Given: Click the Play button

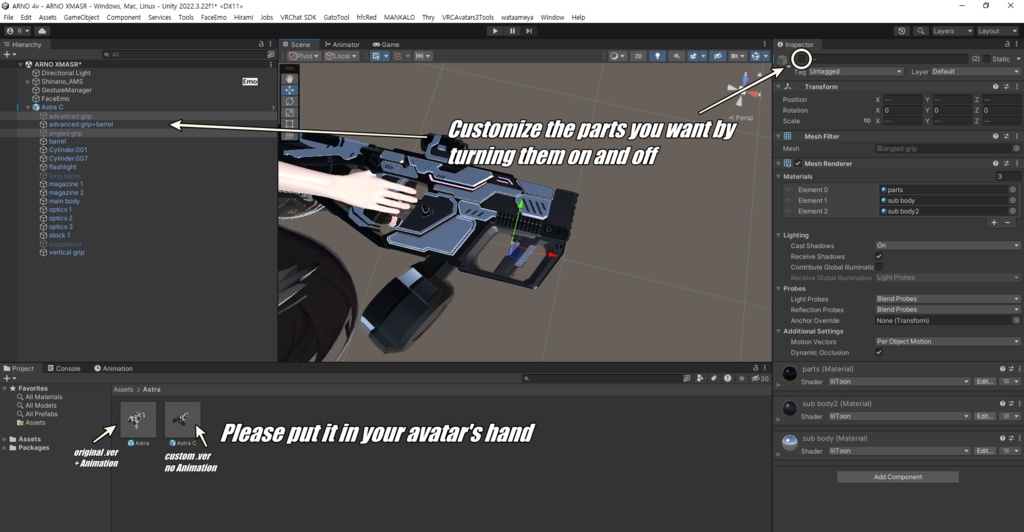Looking at the screenshot, I should (x=495, y=31).
